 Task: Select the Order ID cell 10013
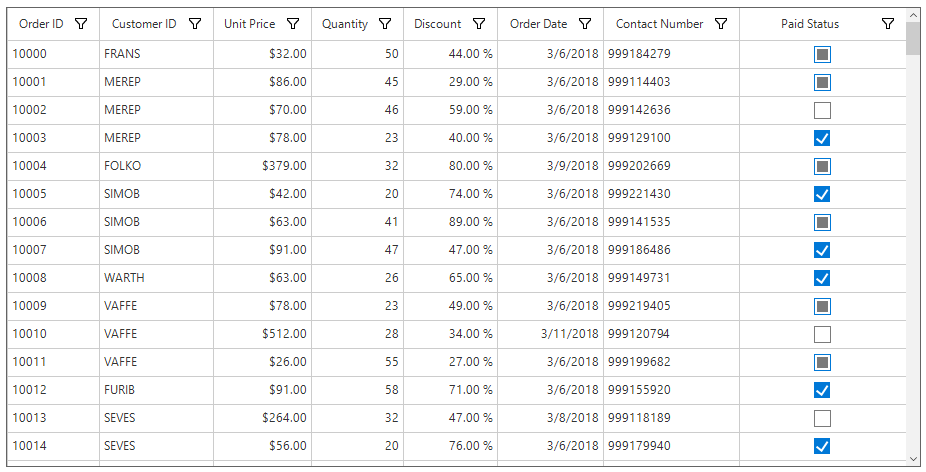tap(53, 418)
